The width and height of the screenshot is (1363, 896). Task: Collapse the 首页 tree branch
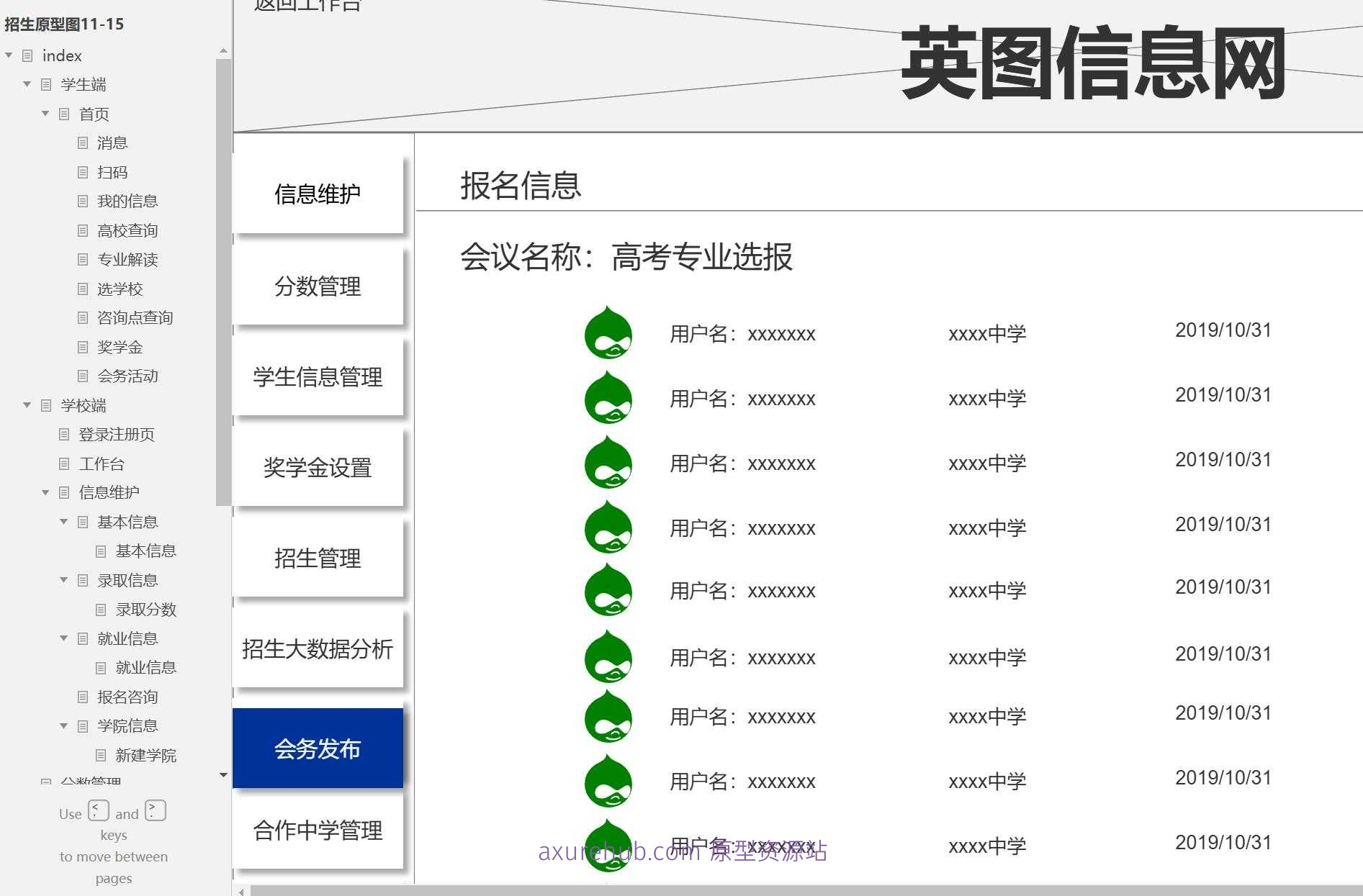pyautogui.click(x=45, y=114)
